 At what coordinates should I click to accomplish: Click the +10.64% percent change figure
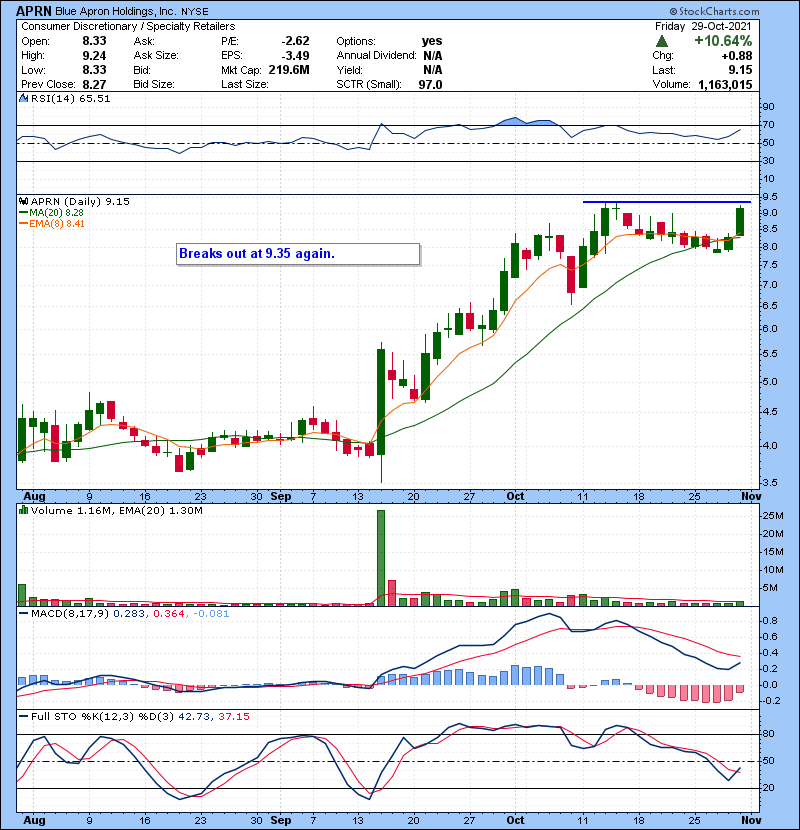[x=723, y=41]
